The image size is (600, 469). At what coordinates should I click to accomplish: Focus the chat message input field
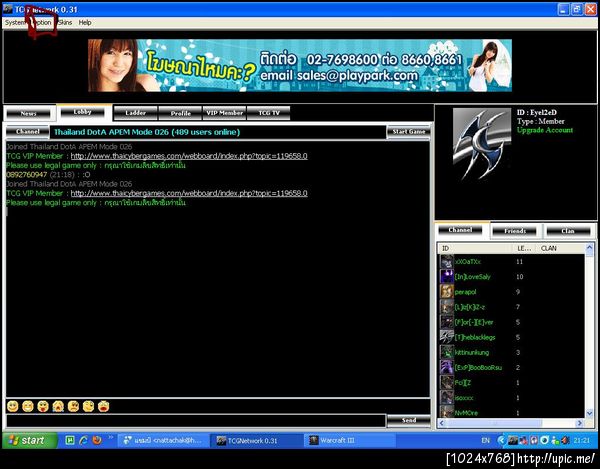(196, 420)
